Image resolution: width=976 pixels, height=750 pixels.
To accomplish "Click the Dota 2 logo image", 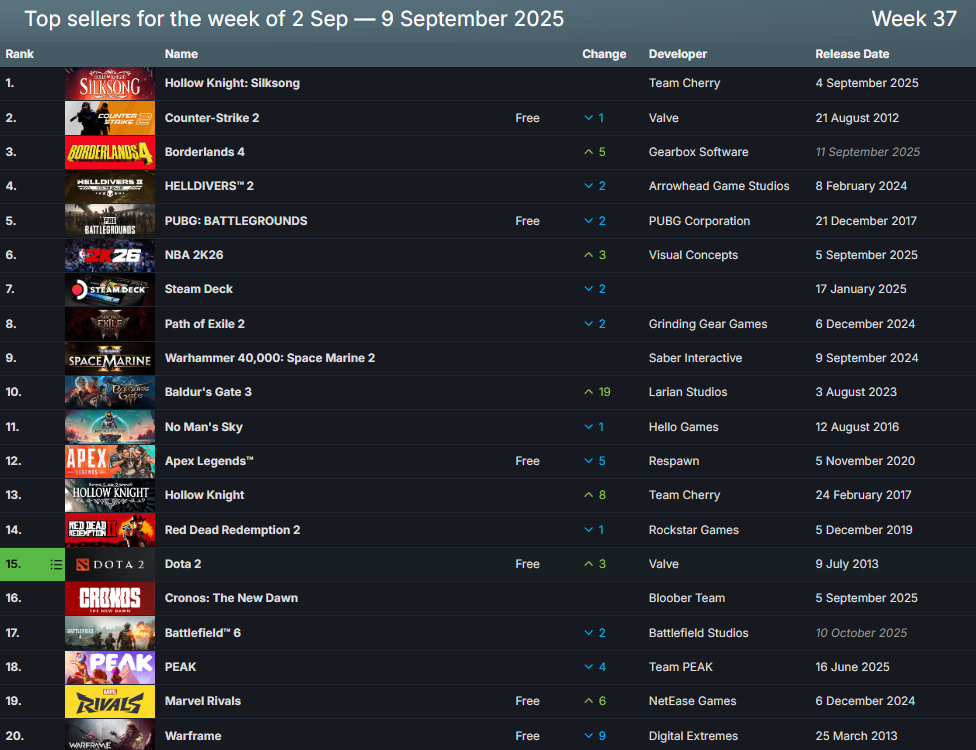I will click(x=110, y=564).
